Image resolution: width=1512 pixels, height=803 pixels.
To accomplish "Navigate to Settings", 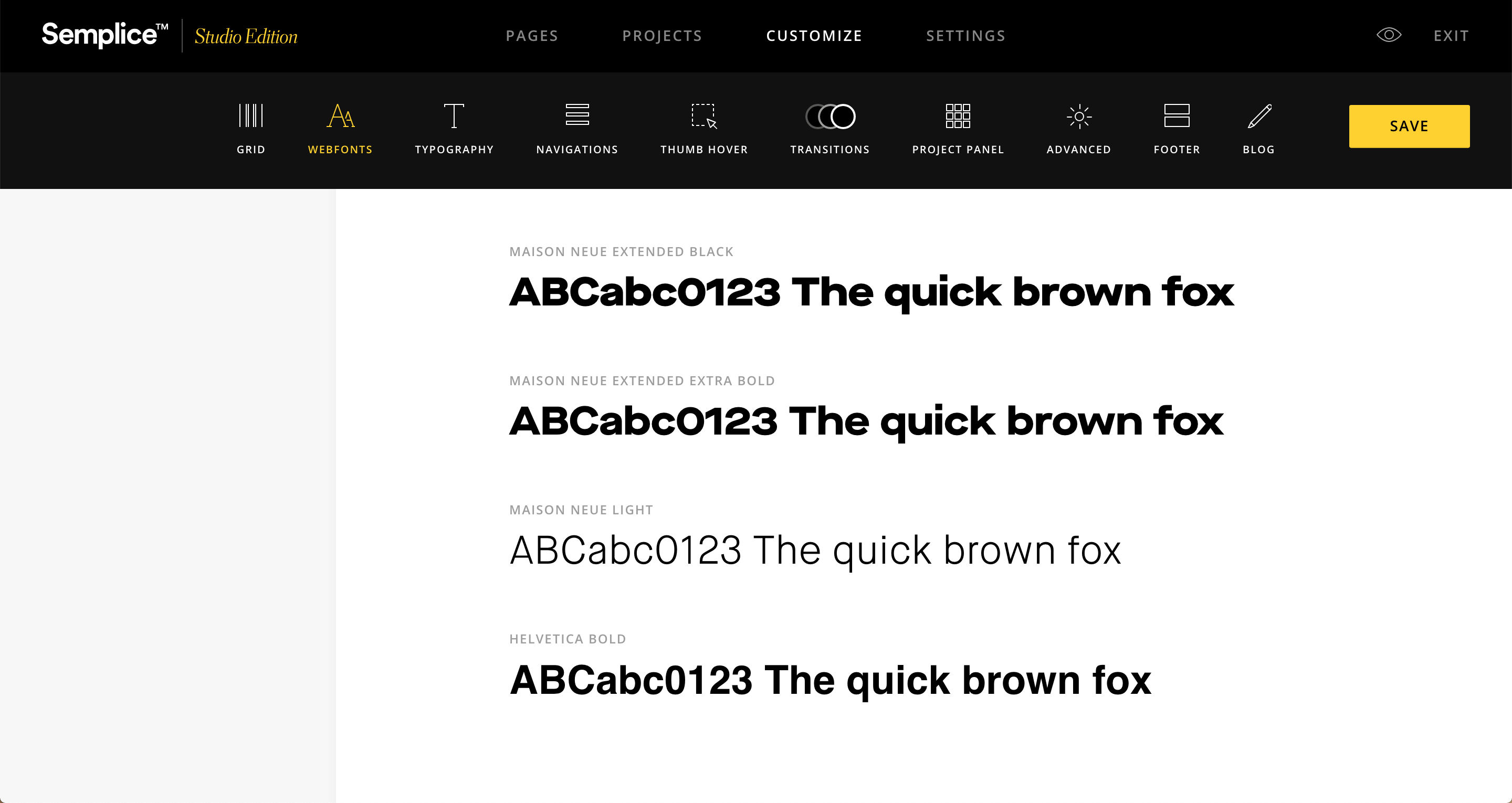I will click(x=965, y=35).
